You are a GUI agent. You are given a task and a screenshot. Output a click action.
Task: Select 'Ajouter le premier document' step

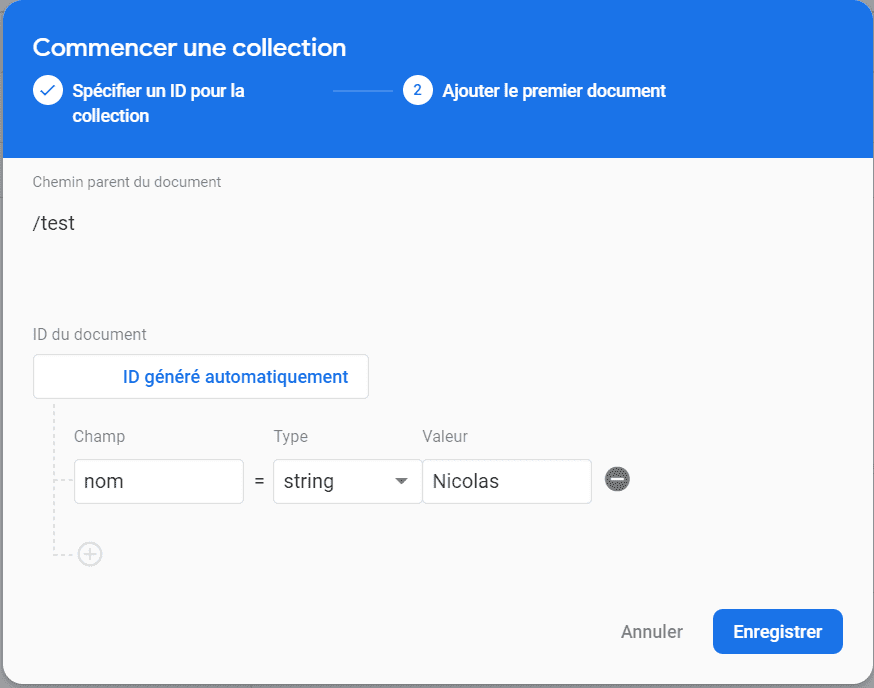553,91
